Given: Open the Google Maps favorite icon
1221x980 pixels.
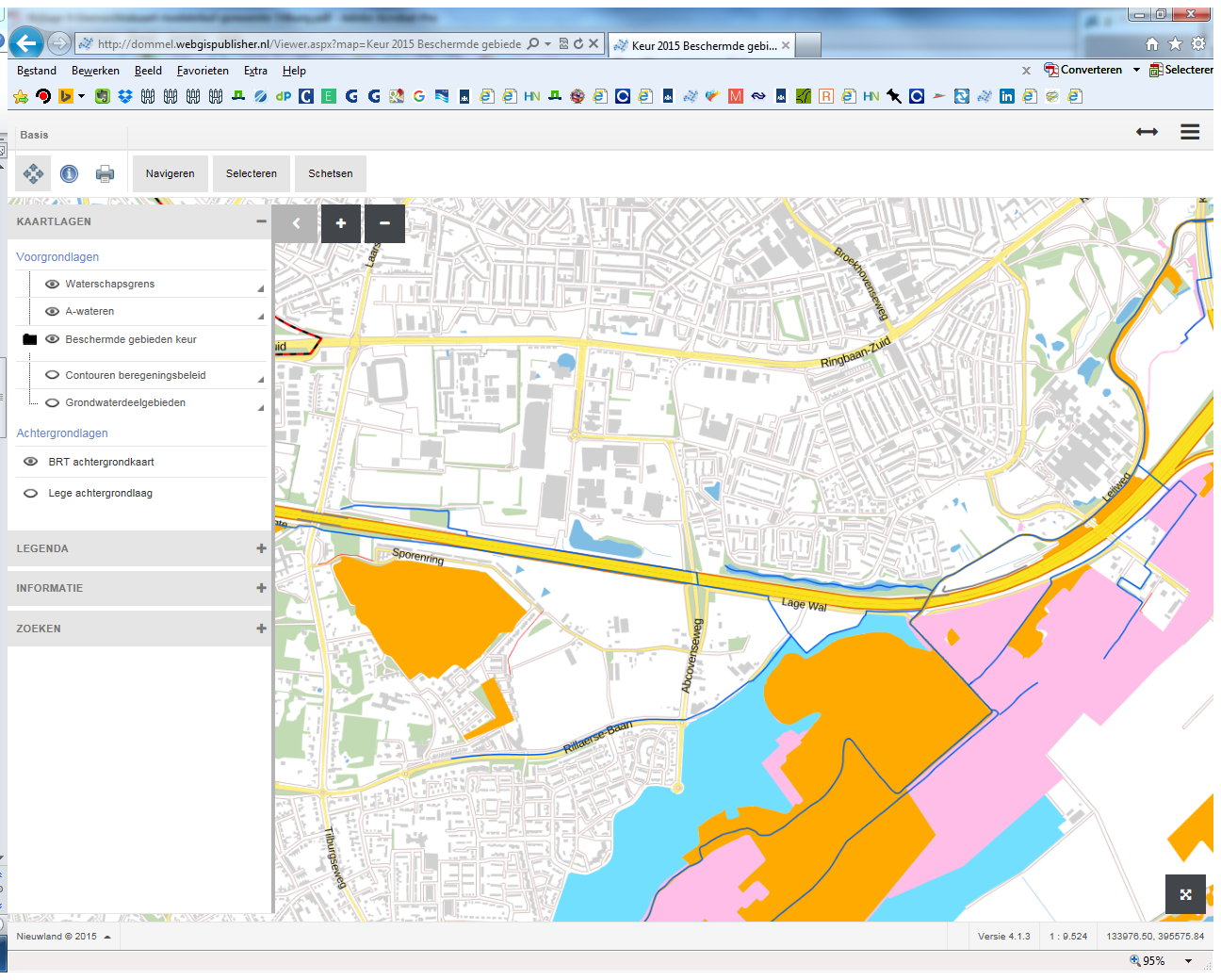Looking at the screenshot, I should [x=397, y=96].
